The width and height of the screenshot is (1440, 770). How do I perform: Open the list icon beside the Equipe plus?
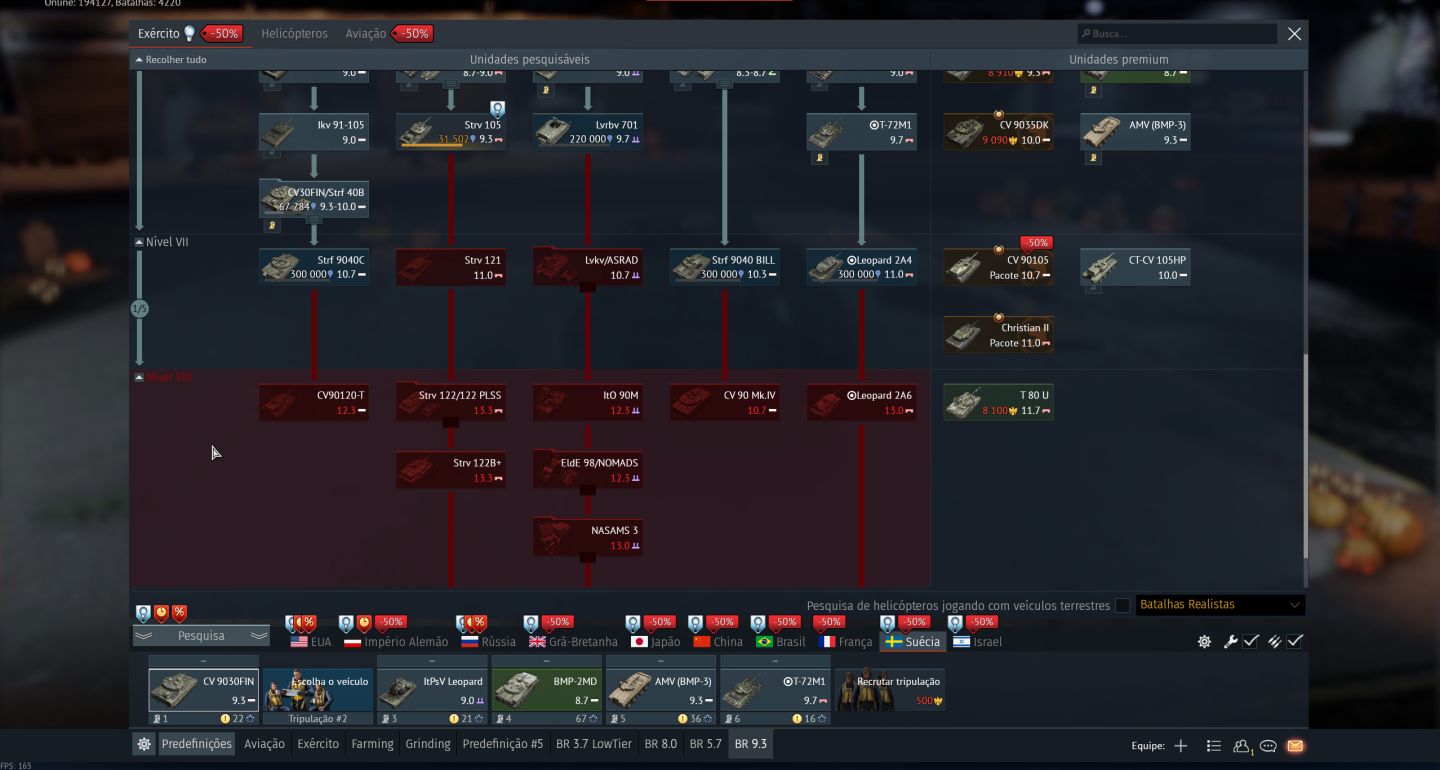click(1214, 746)
